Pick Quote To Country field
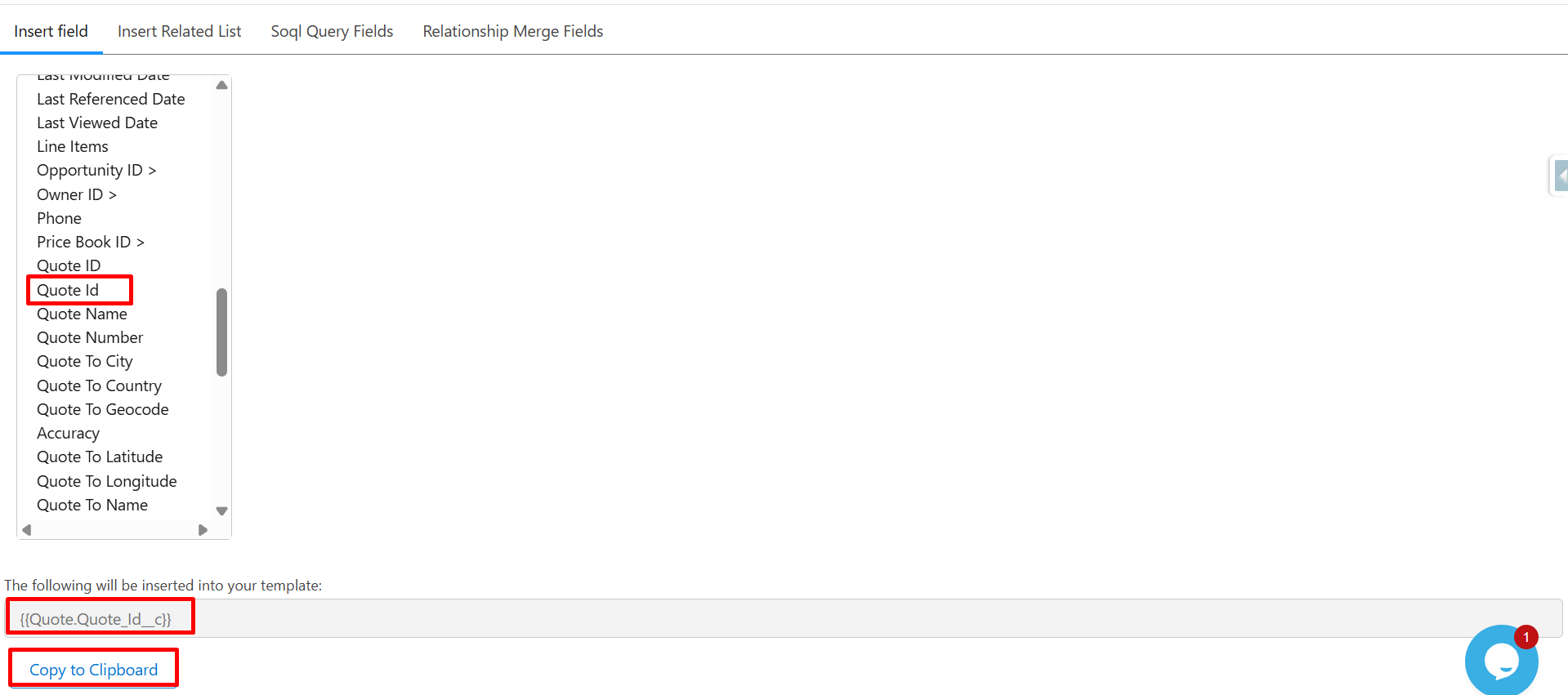Screen dimensions: 1568x695 point(99,385)
